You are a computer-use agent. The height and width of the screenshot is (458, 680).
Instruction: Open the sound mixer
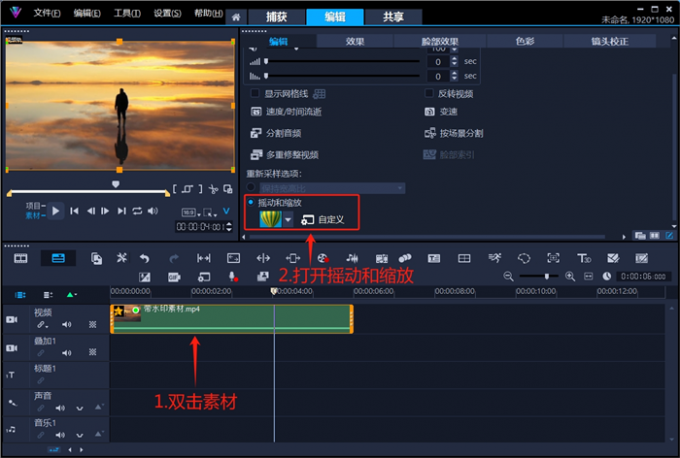tap(352, 258)
